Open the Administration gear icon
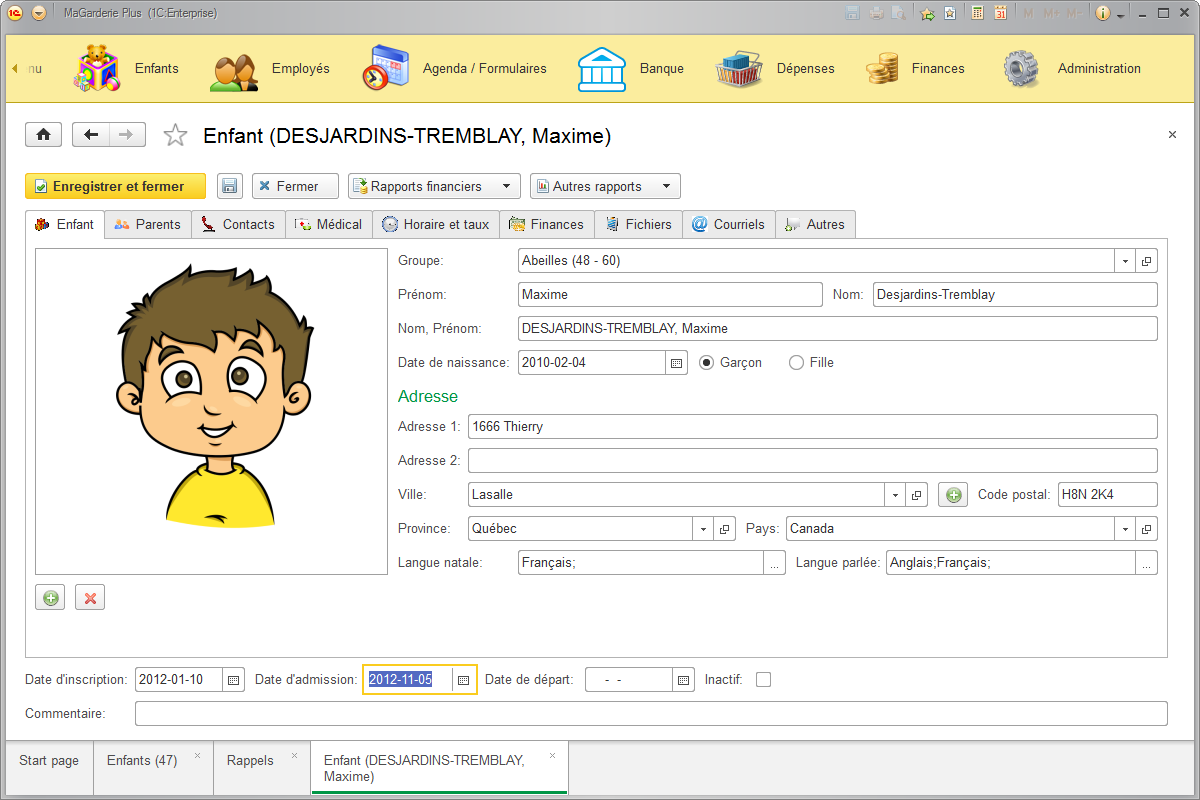The height and width of the screenshot is (800, 1200). 1021,68
